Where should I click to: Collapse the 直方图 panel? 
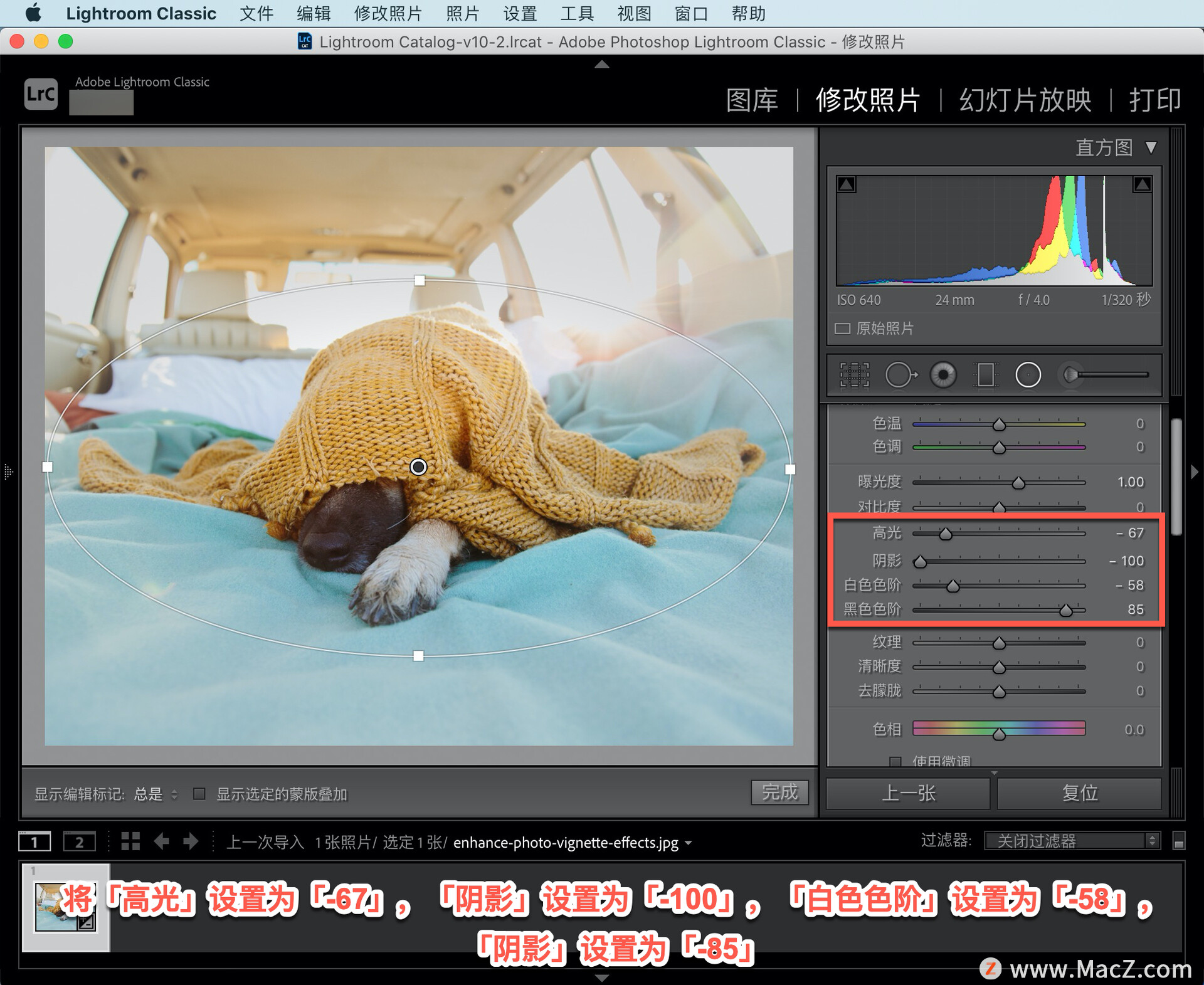[x=1151, y=148]
